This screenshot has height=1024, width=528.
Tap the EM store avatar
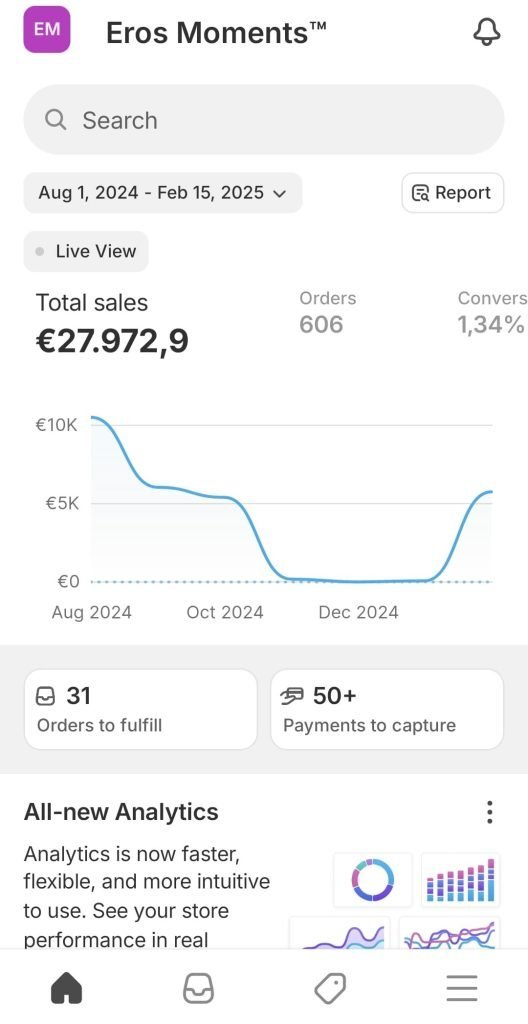pyautogui.click(x=46, y=29)
